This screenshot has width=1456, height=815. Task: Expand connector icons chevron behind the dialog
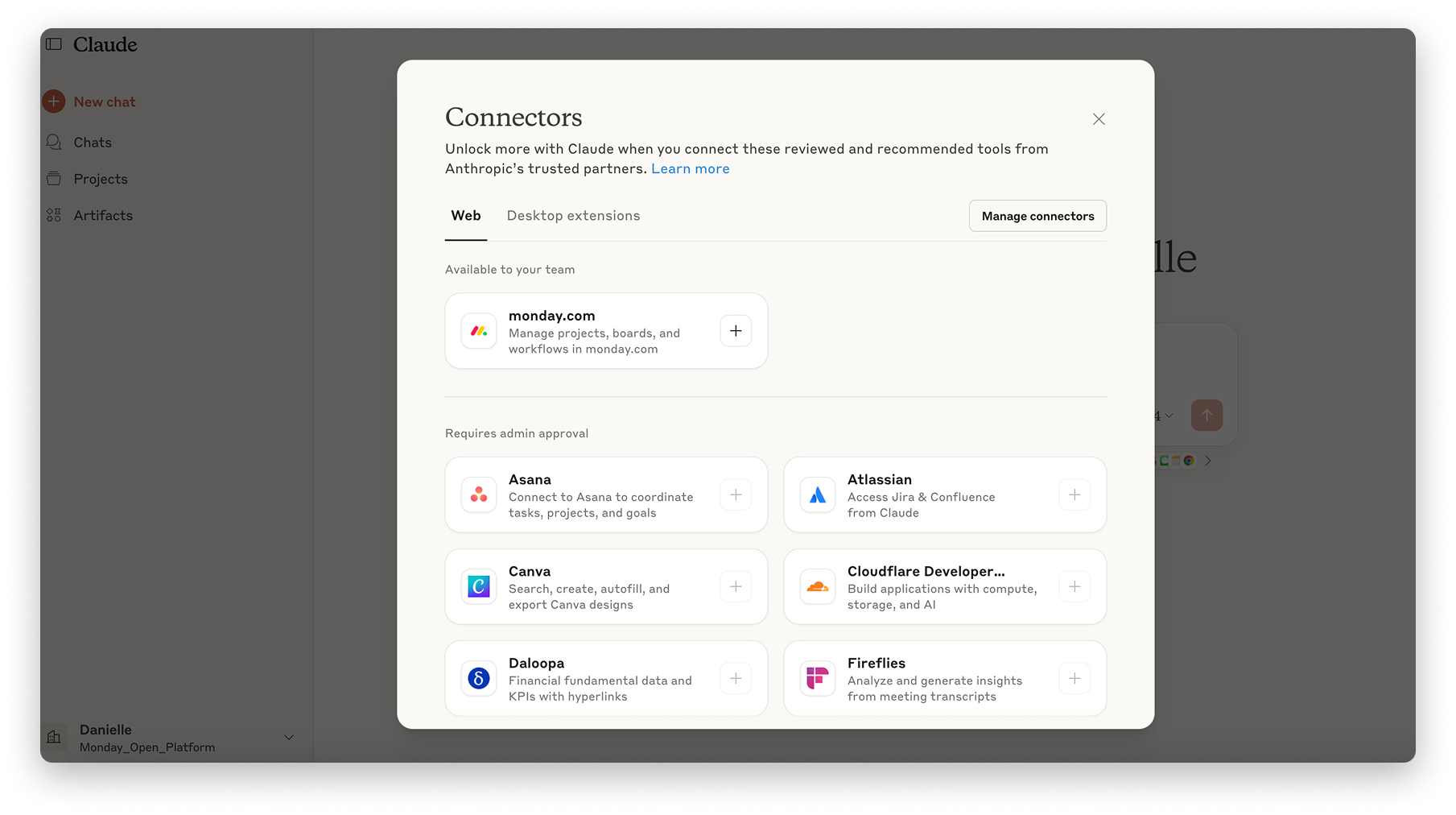1208,461
